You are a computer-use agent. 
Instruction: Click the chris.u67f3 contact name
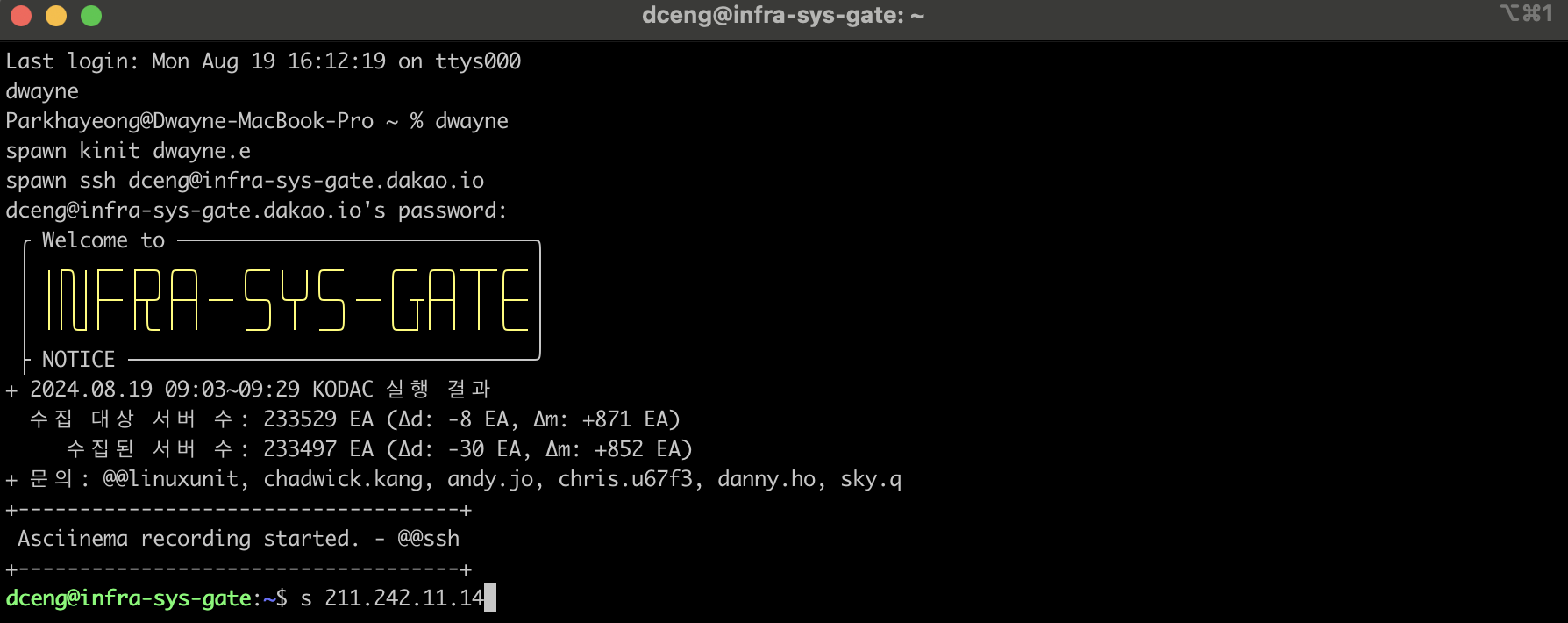pyautogui.click(x=625, y=479)
